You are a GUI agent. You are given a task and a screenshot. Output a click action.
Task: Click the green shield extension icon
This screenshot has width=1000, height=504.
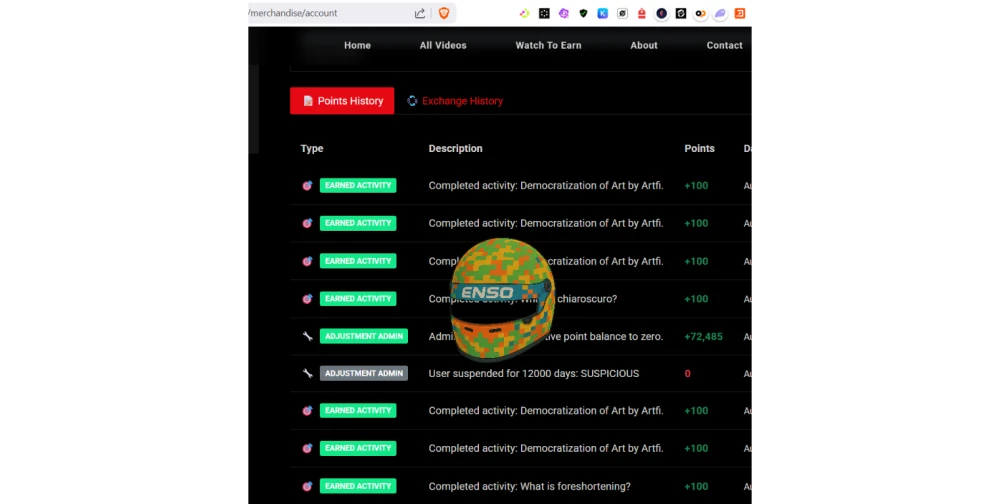point(583,13)
